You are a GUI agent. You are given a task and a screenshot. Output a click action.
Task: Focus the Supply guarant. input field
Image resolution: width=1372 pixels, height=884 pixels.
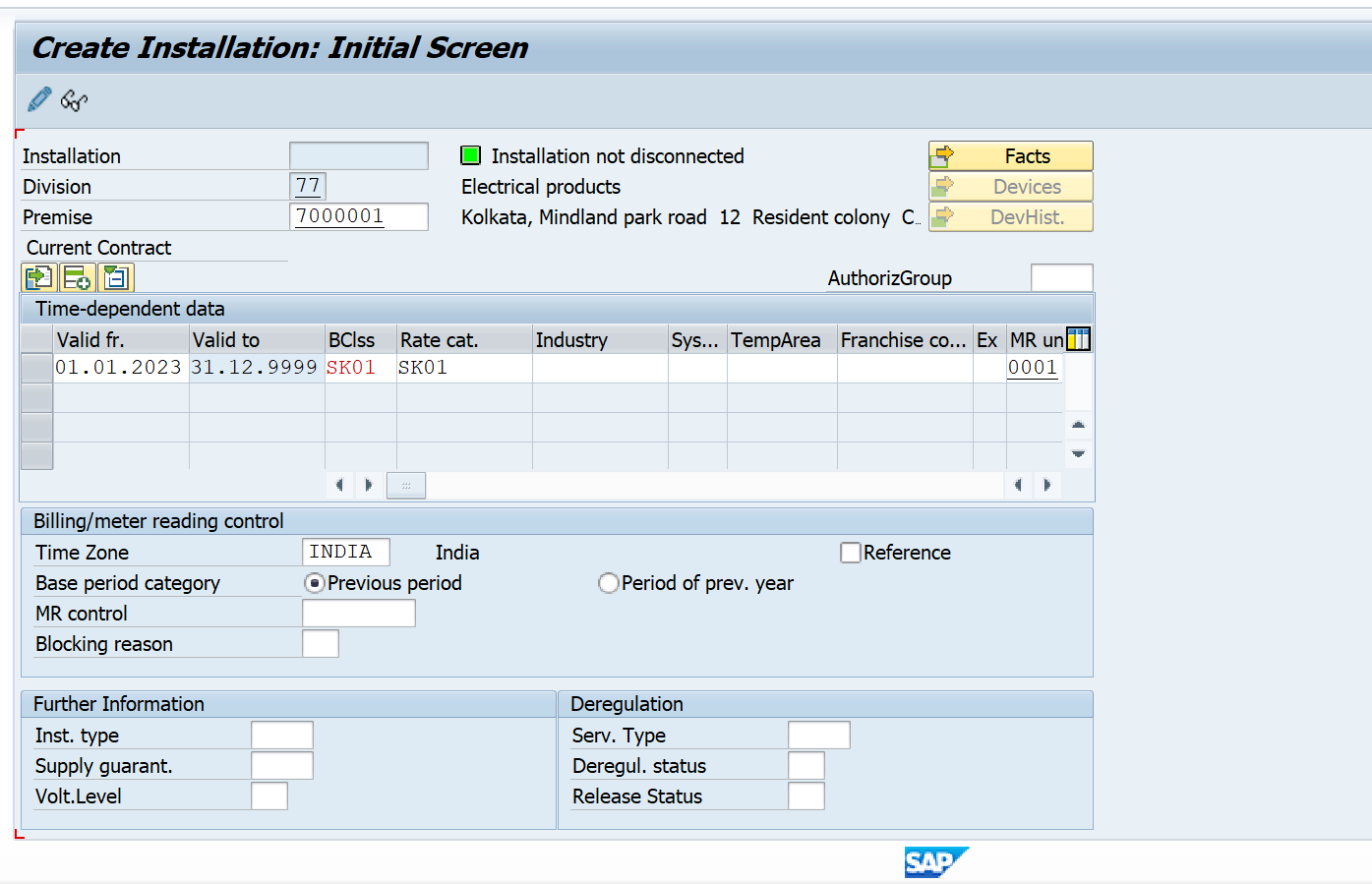(282, 766)
